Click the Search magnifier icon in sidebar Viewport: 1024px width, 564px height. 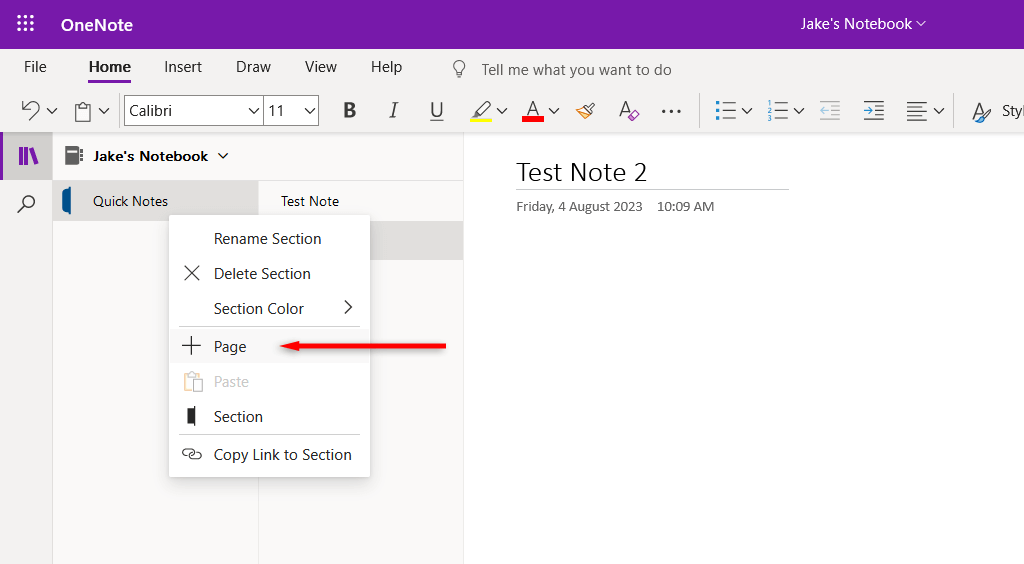pyautogui.click(x=27, y=204)
